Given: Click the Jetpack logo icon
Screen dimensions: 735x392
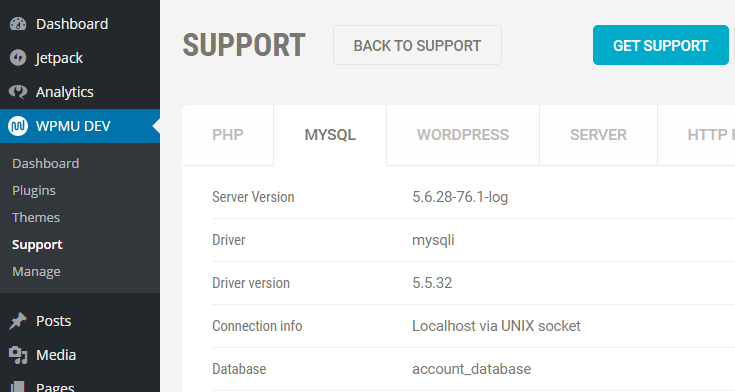Looking at the screenshot, I should [18, 58].
